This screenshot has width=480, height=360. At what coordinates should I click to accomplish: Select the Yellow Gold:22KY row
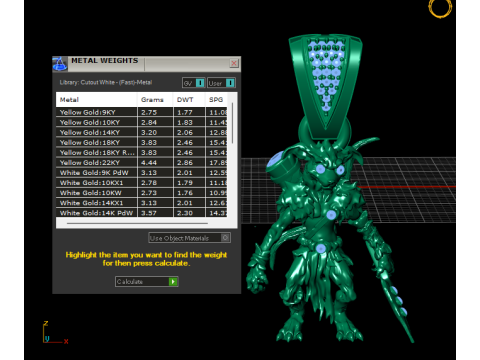click(142, 162)
